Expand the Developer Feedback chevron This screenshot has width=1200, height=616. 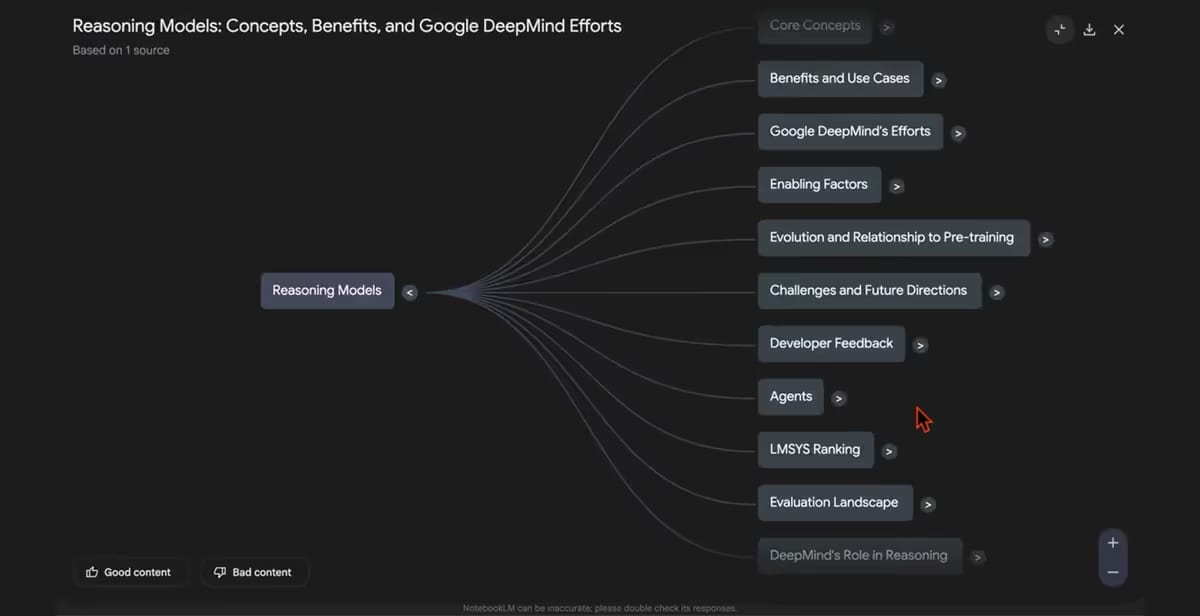click(921, 346)
